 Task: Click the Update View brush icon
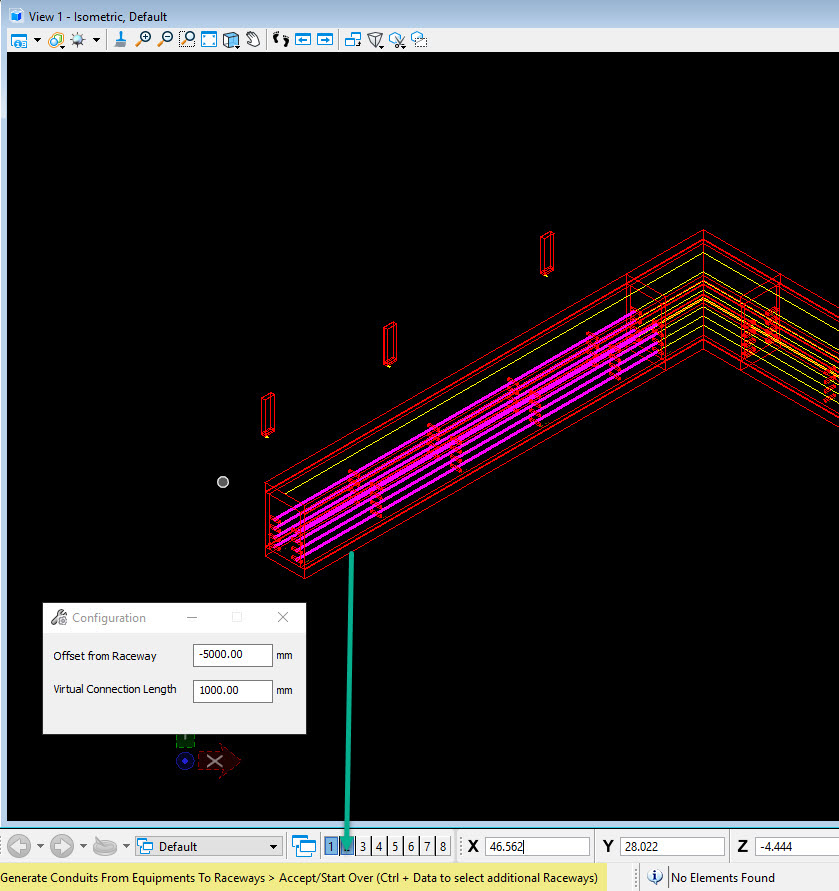click(120, 40)
